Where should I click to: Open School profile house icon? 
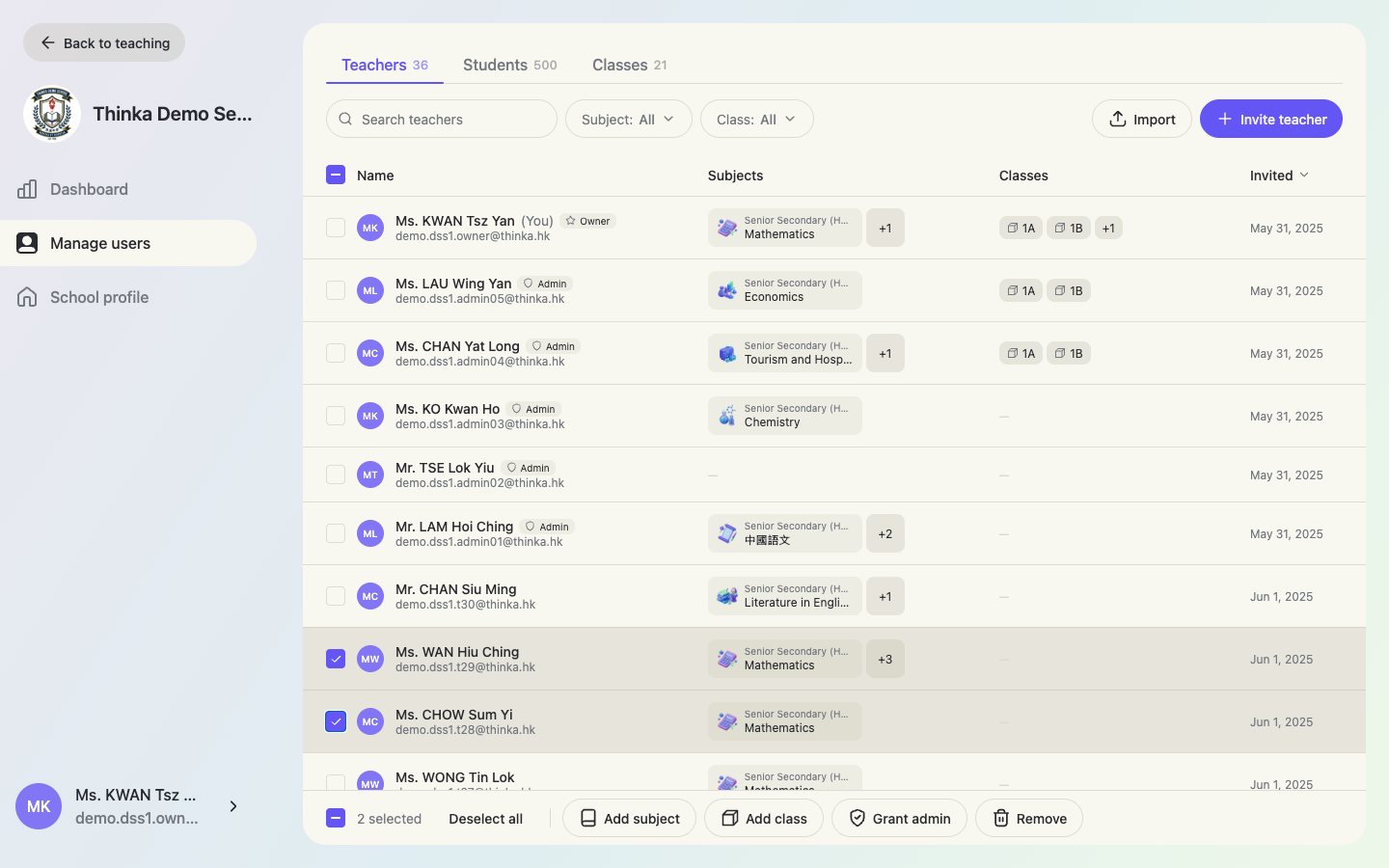[27, 297]
